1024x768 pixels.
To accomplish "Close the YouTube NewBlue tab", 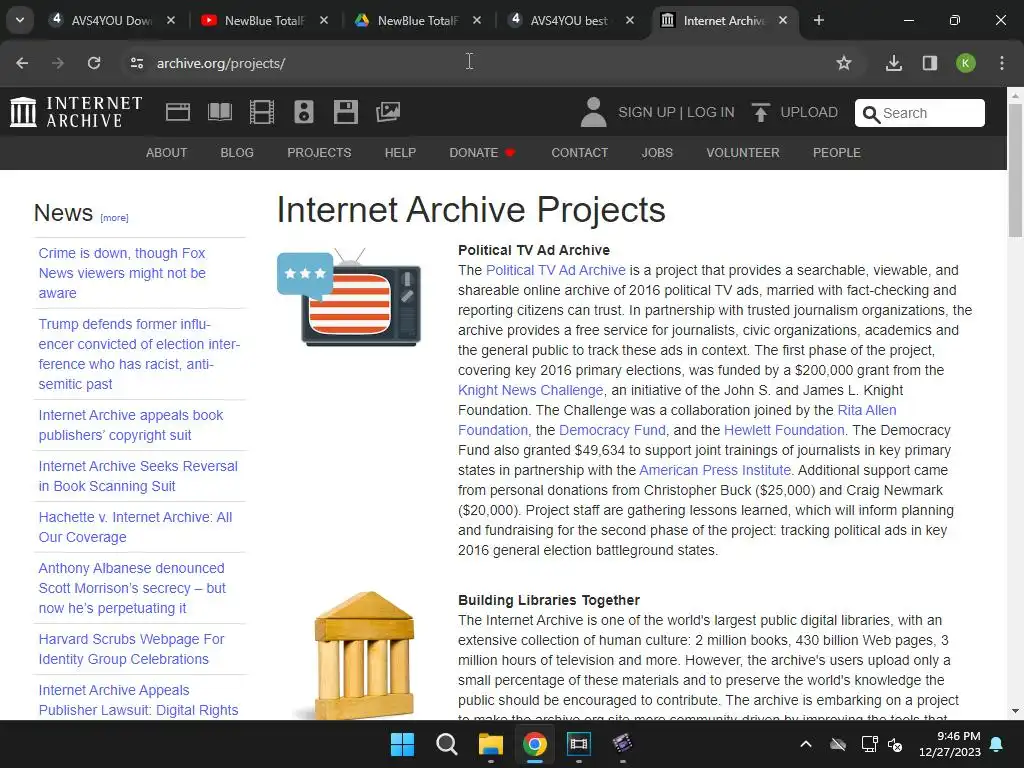I will pyautogui.click(x=324, y=20).
